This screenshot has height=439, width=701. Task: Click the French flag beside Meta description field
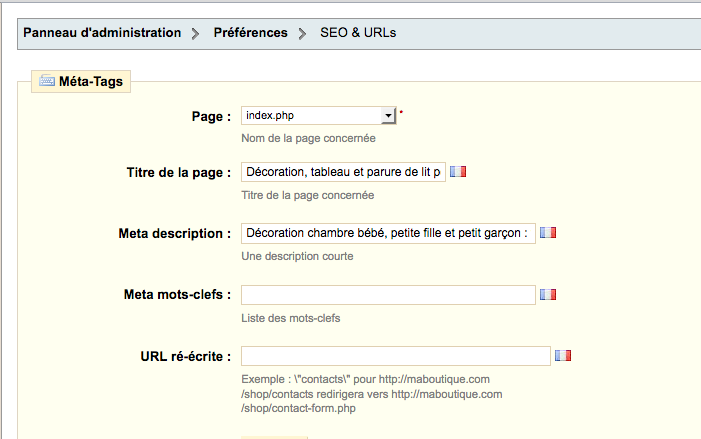point(548,232)
